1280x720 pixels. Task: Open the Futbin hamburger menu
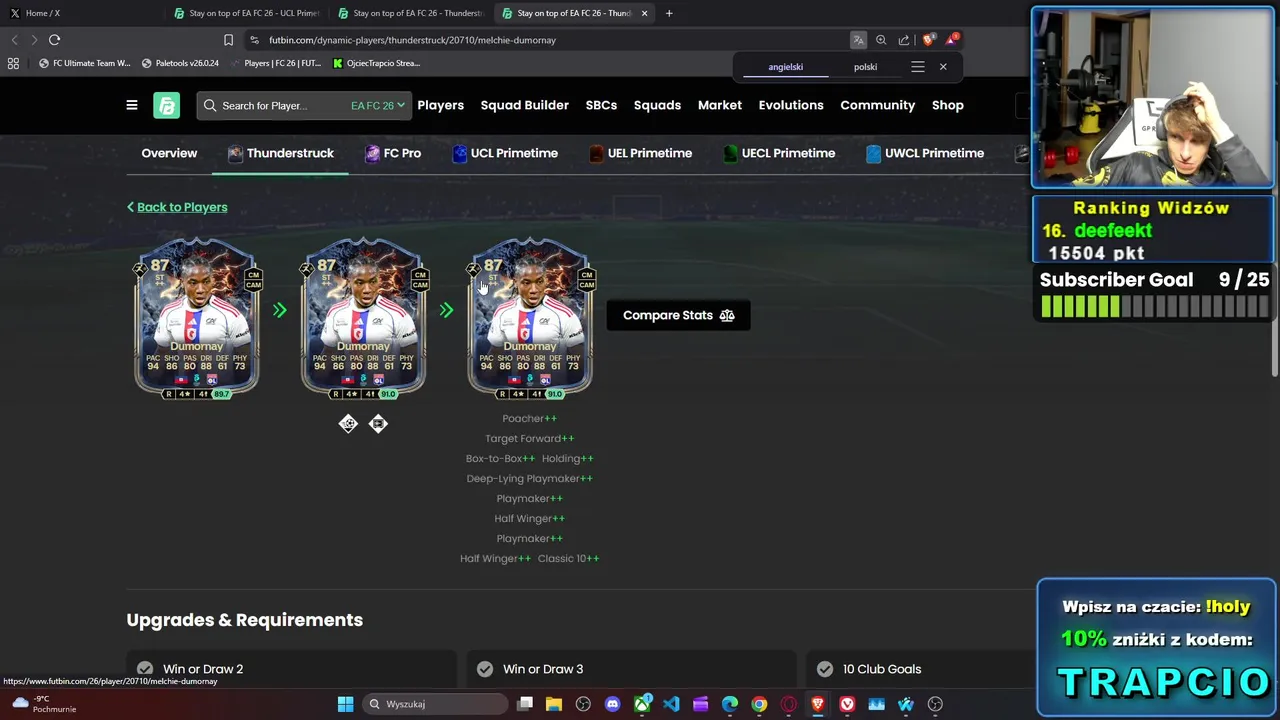131,105
